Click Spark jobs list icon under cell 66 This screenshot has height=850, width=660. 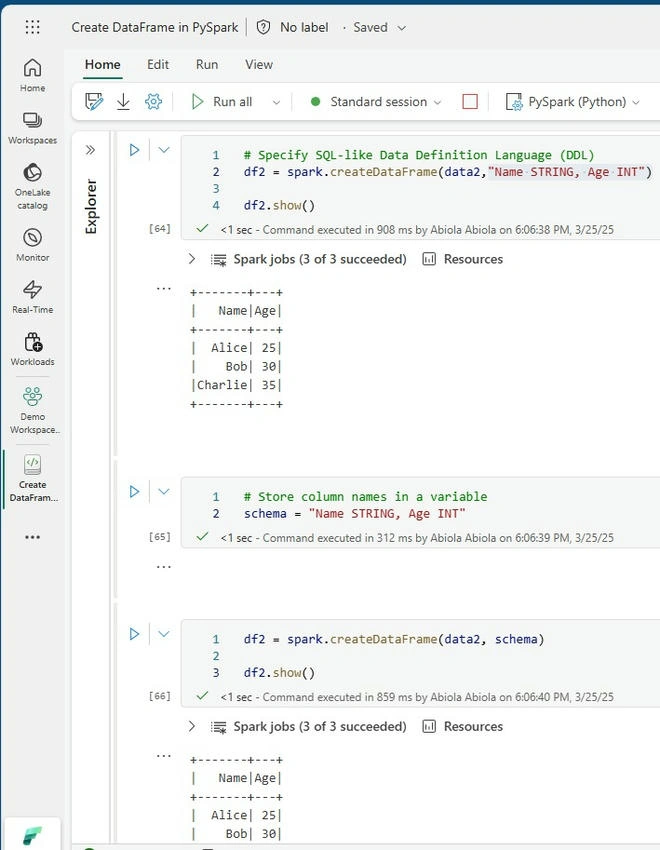point(218,727)
